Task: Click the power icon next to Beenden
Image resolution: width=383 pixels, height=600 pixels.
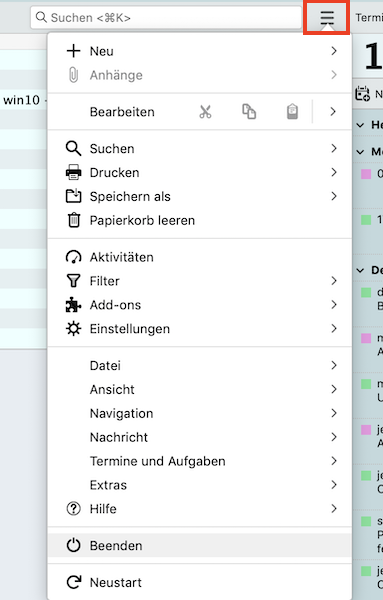Action: click(x=73, y=546)
